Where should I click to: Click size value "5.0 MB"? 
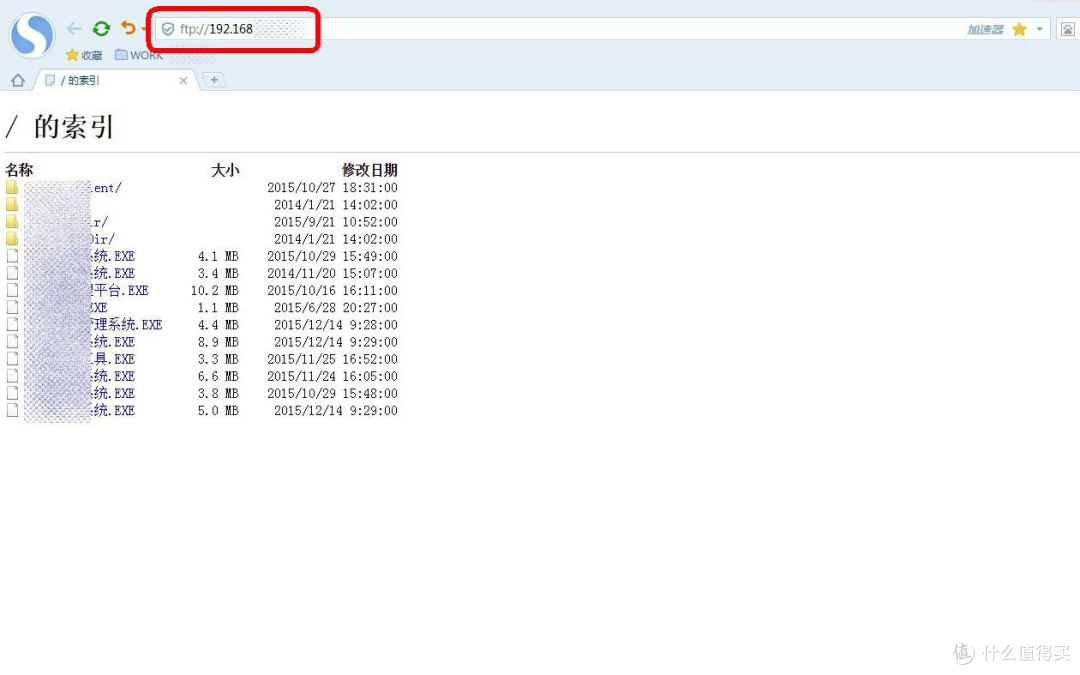(218, 411)
